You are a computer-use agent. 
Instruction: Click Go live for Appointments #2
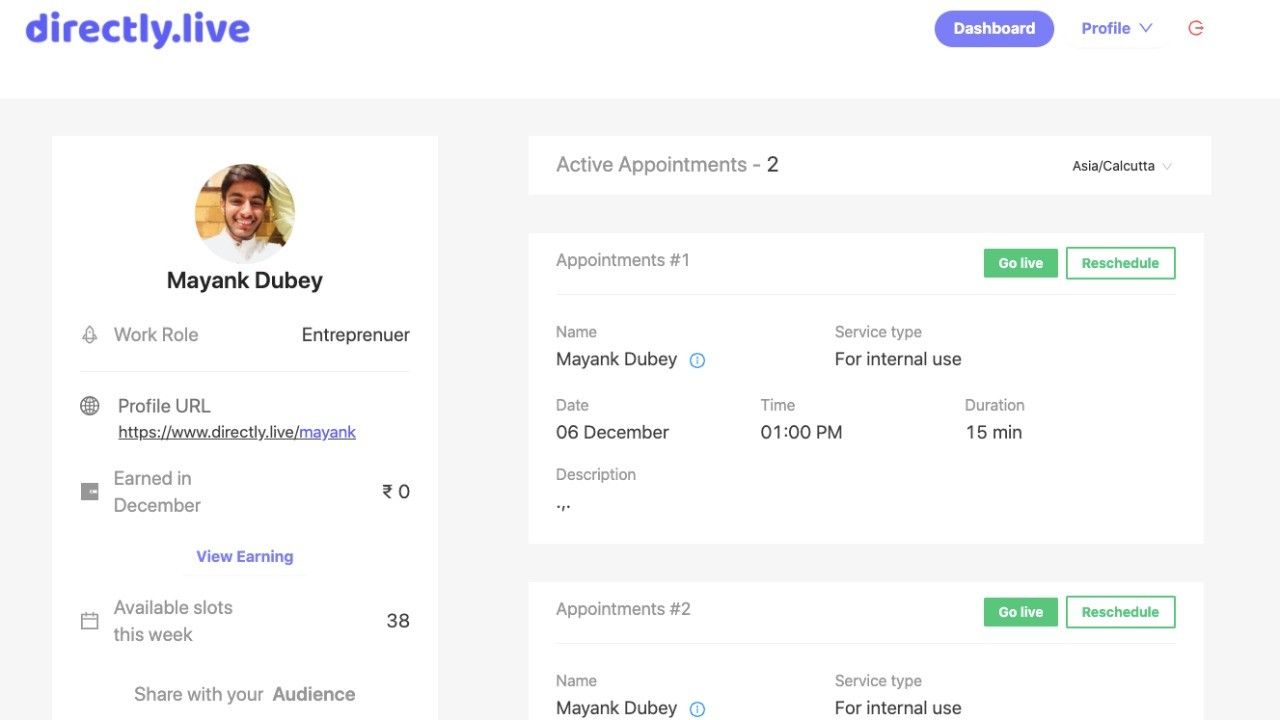point(1021,612)
